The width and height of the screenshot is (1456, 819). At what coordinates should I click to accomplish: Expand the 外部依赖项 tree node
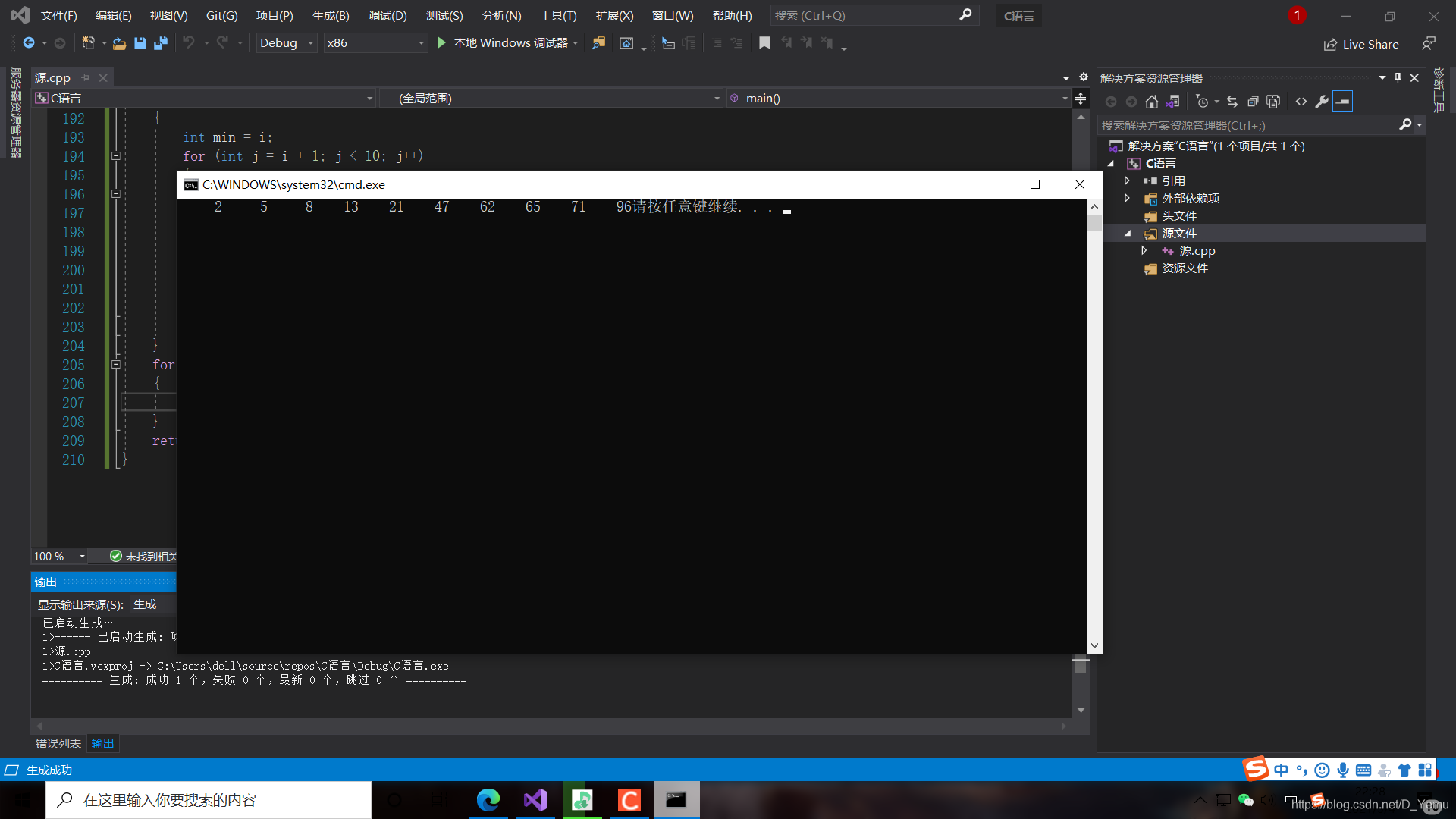click(x=1127, y=198)
